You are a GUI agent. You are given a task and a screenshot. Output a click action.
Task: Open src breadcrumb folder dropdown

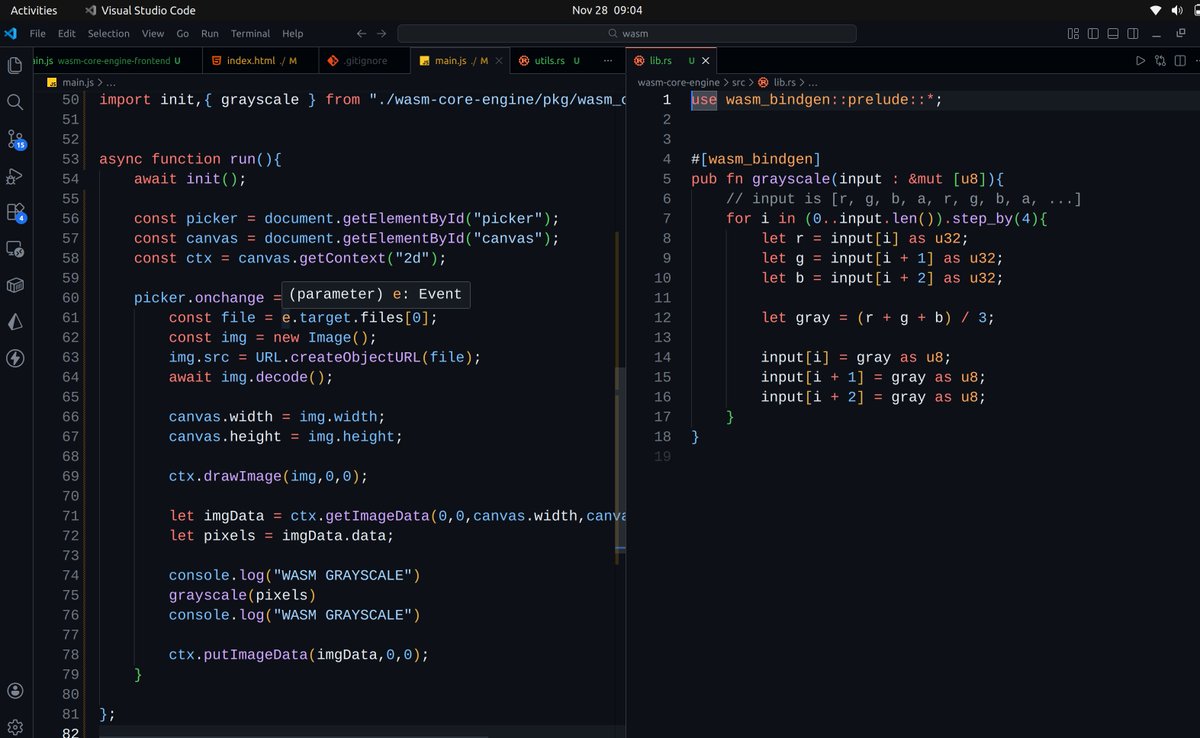coord(739,82)
